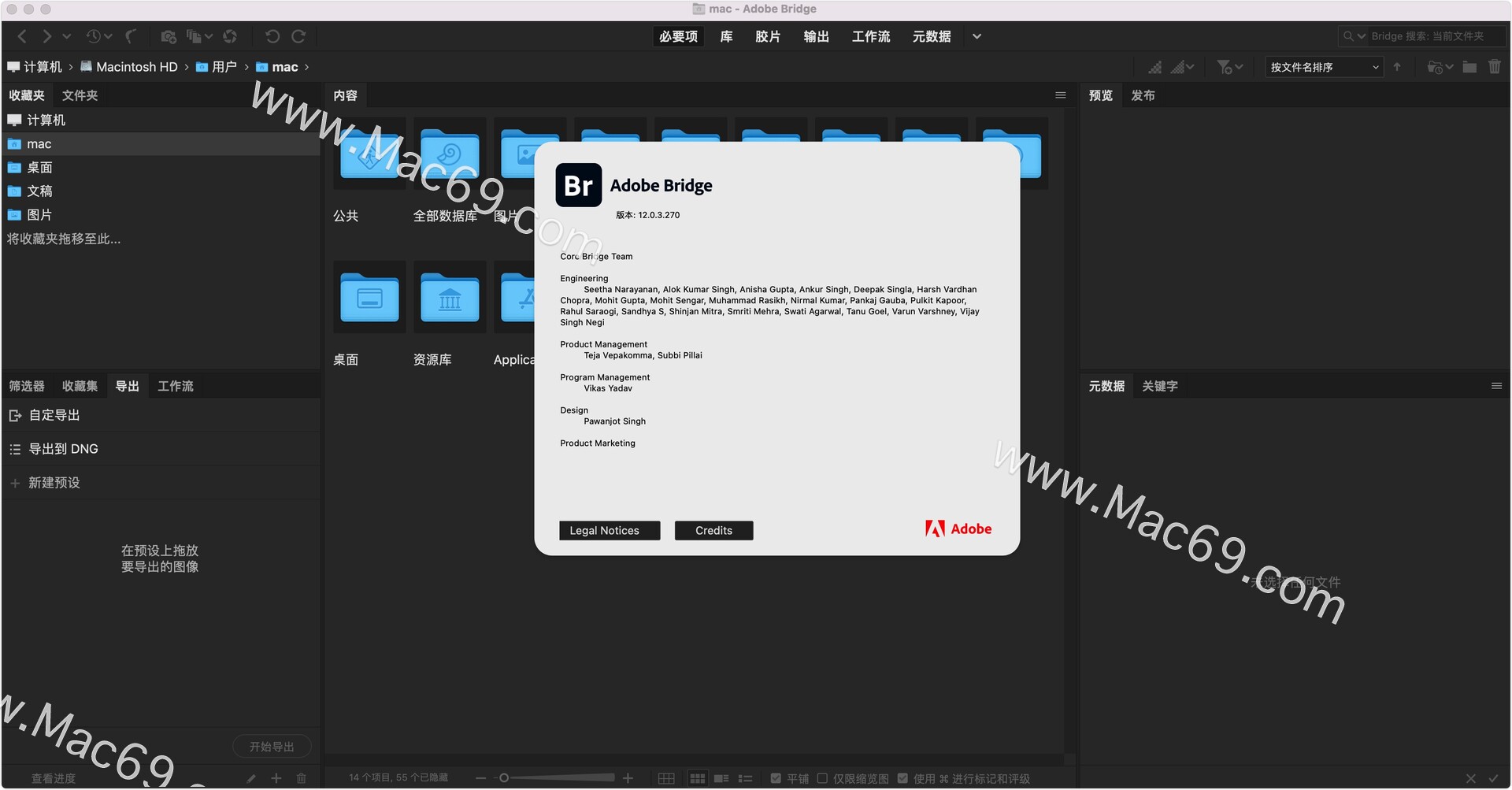The width and height of the screenshot is (1512, 790).
Task: Cancel metadata changes X icon
Action: (x=1471, y=778)
